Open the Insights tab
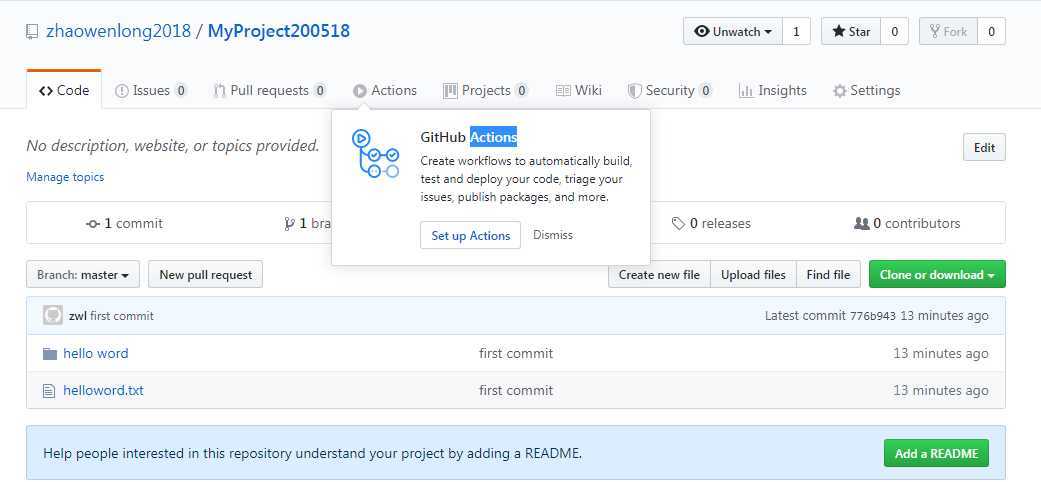Viewport: 1041px width, 482px height. [772, 90]
